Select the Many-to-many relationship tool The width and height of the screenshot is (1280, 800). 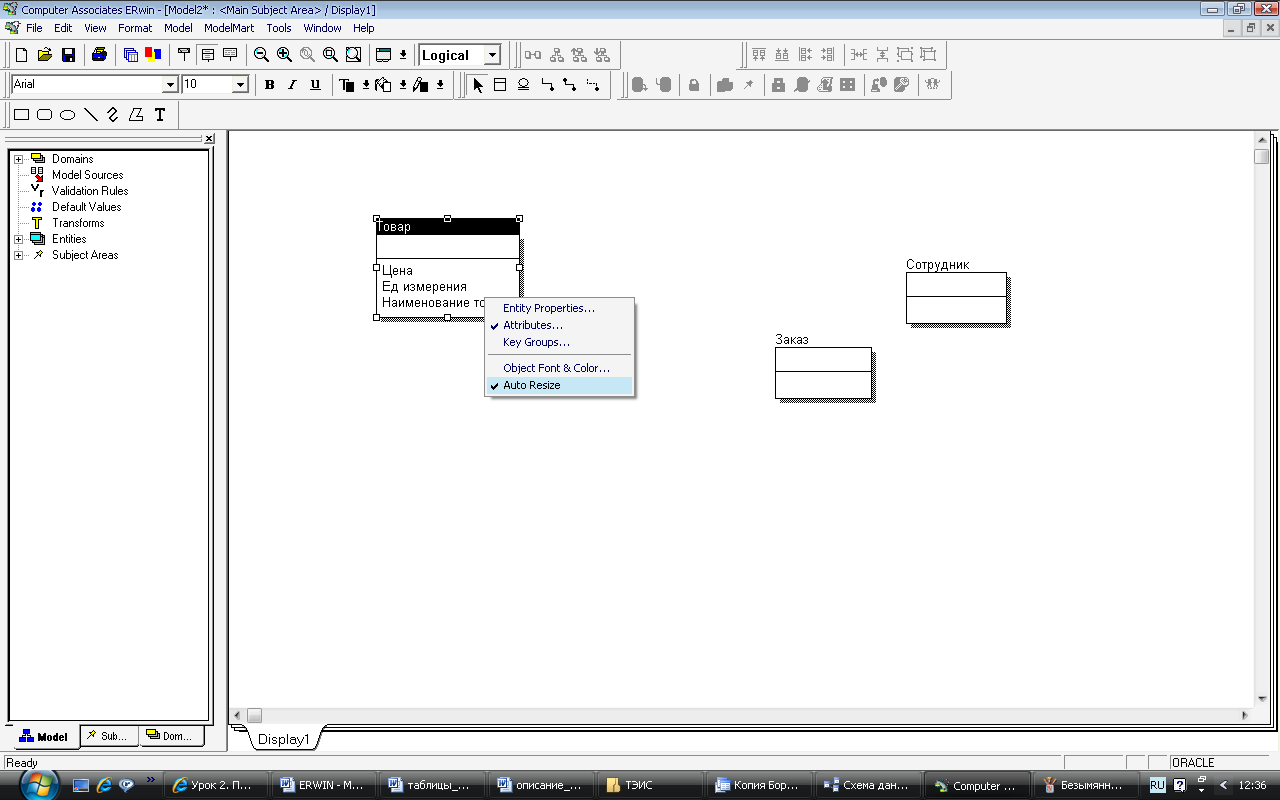pos(570,85)
